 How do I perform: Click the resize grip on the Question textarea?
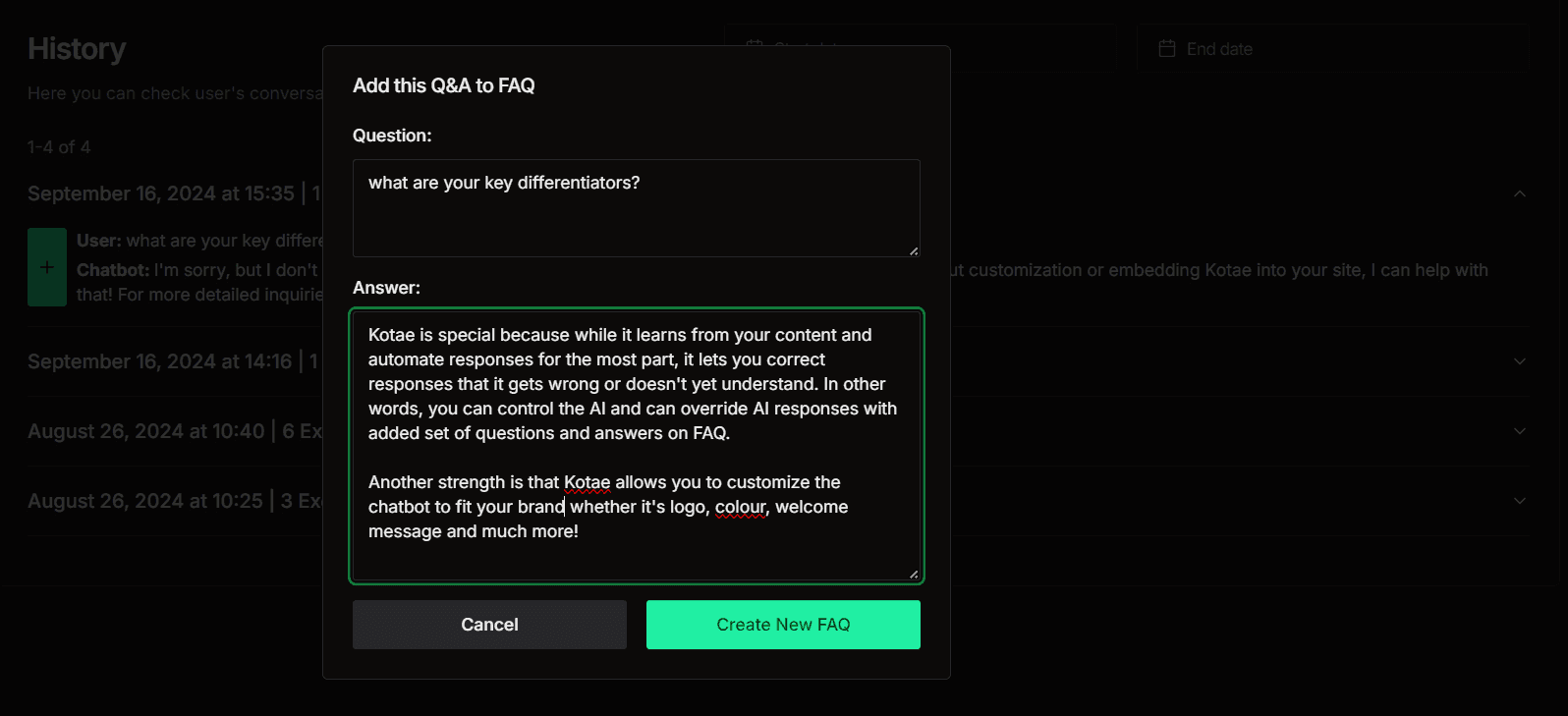(914, 253)
